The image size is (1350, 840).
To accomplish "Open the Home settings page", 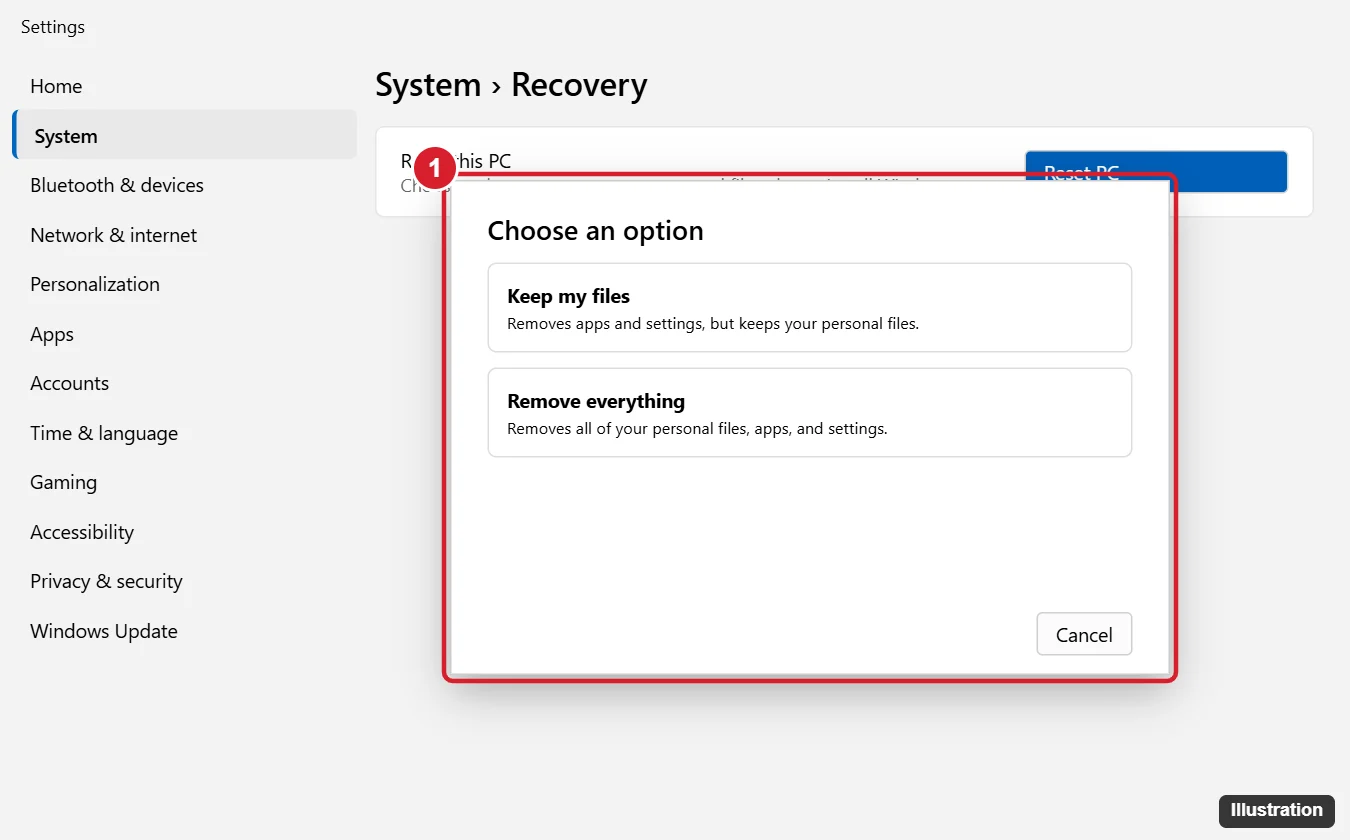I will (56, 86).
